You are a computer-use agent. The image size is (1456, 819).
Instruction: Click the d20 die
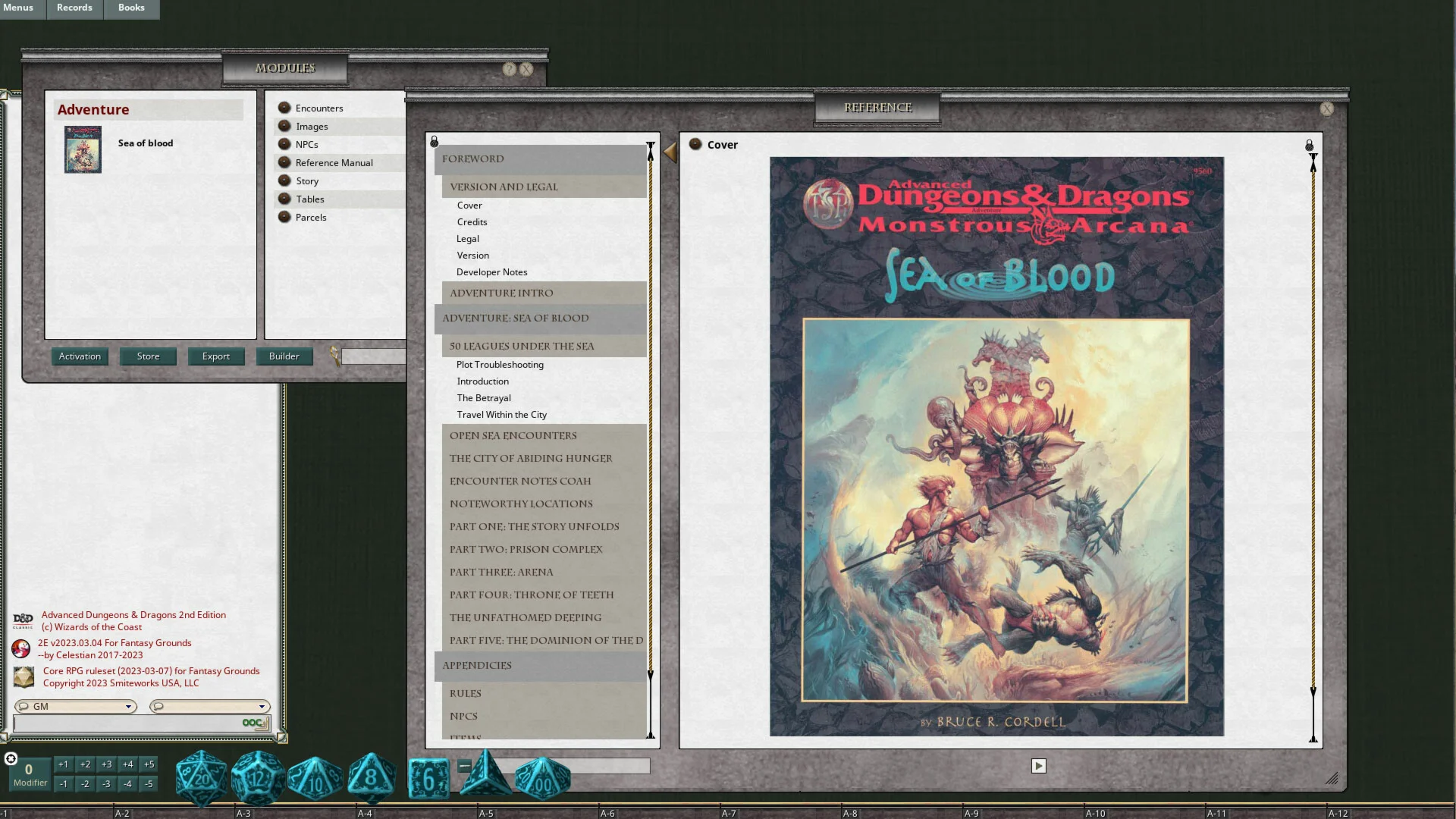pyautogui.click(x=201, y=777)
